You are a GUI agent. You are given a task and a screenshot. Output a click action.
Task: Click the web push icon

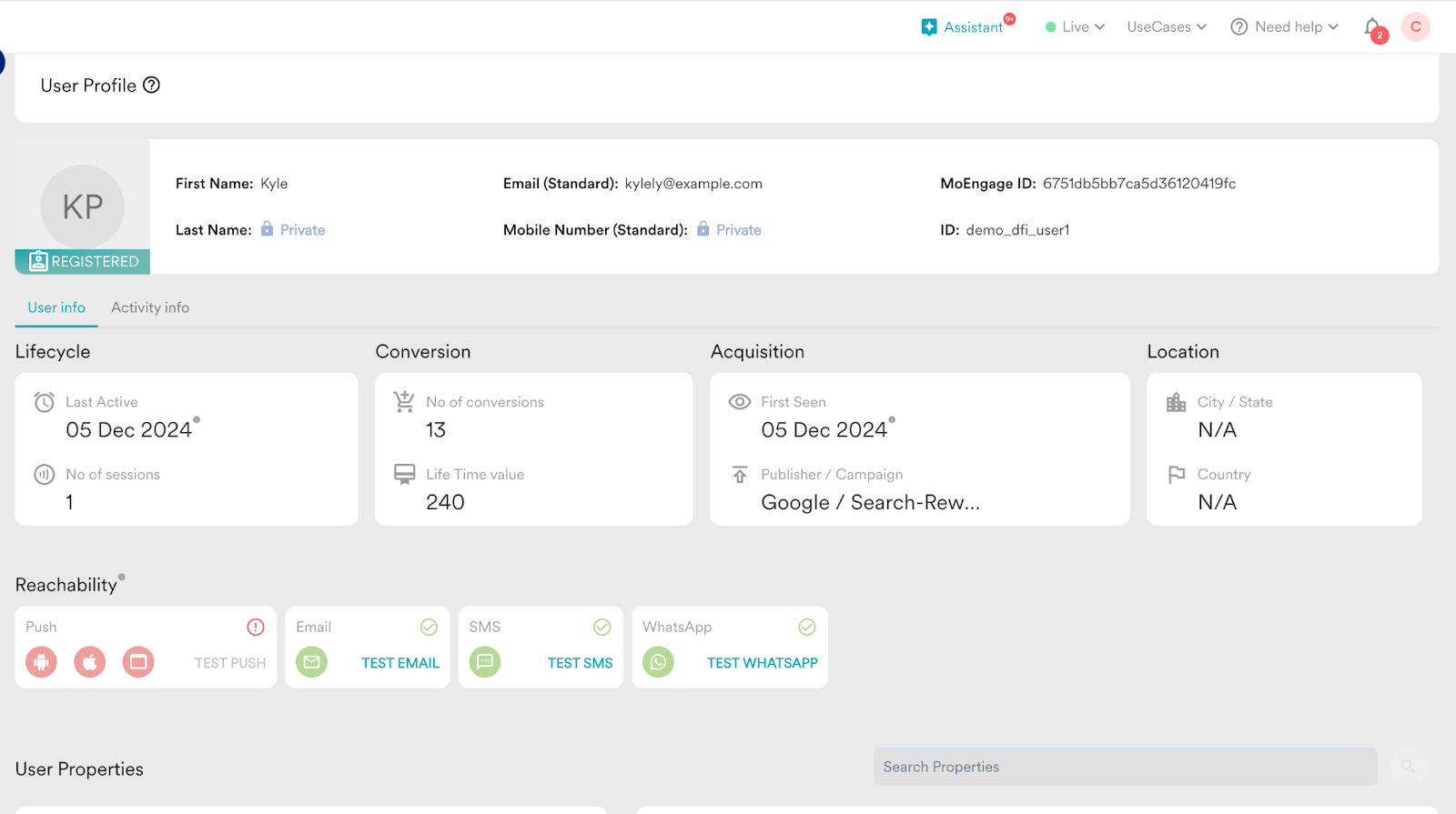click(x=138, y=662)
